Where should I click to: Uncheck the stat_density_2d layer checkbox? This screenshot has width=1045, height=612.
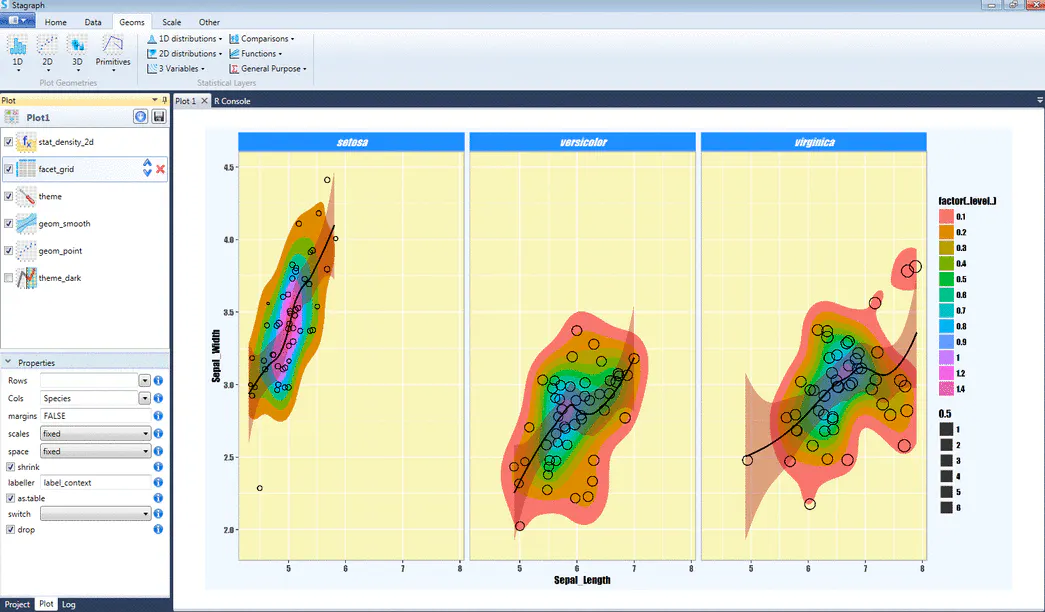[9, 141]
